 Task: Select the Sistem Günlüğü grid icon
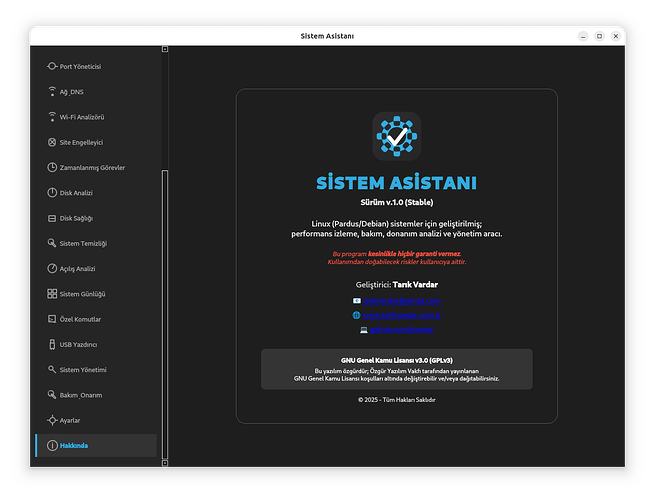point(52,294)
